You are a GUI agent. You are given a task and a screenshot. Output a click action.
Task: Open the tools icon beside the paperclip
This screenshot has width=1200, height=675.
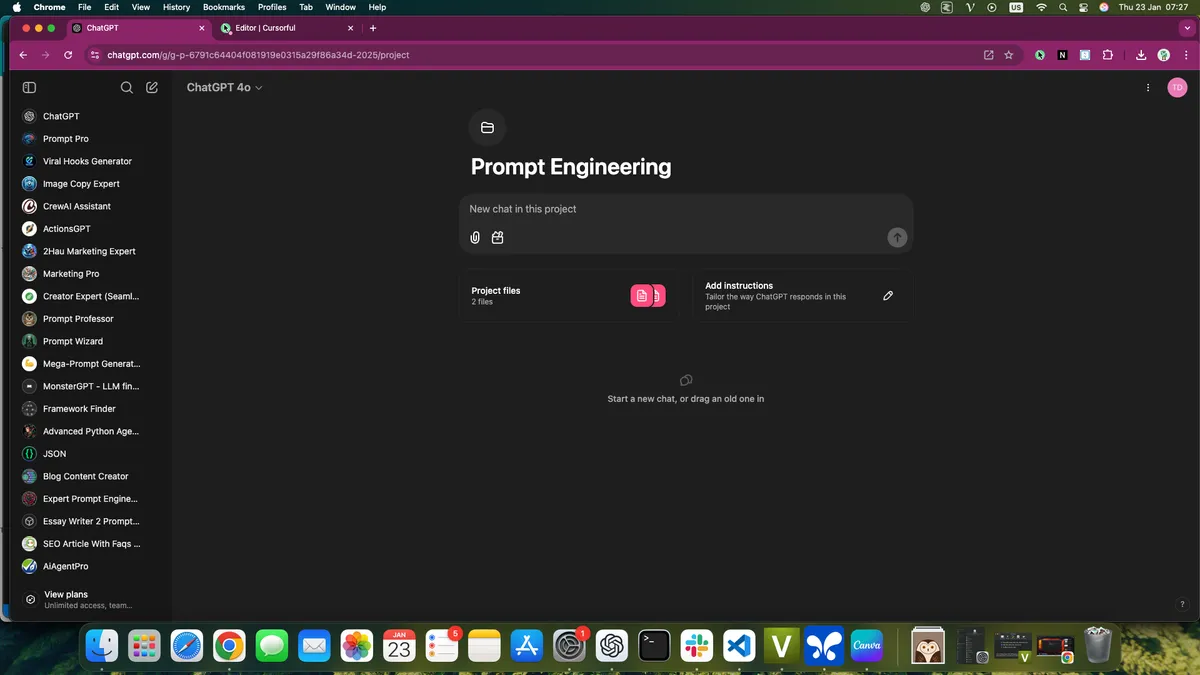[497, 237]
